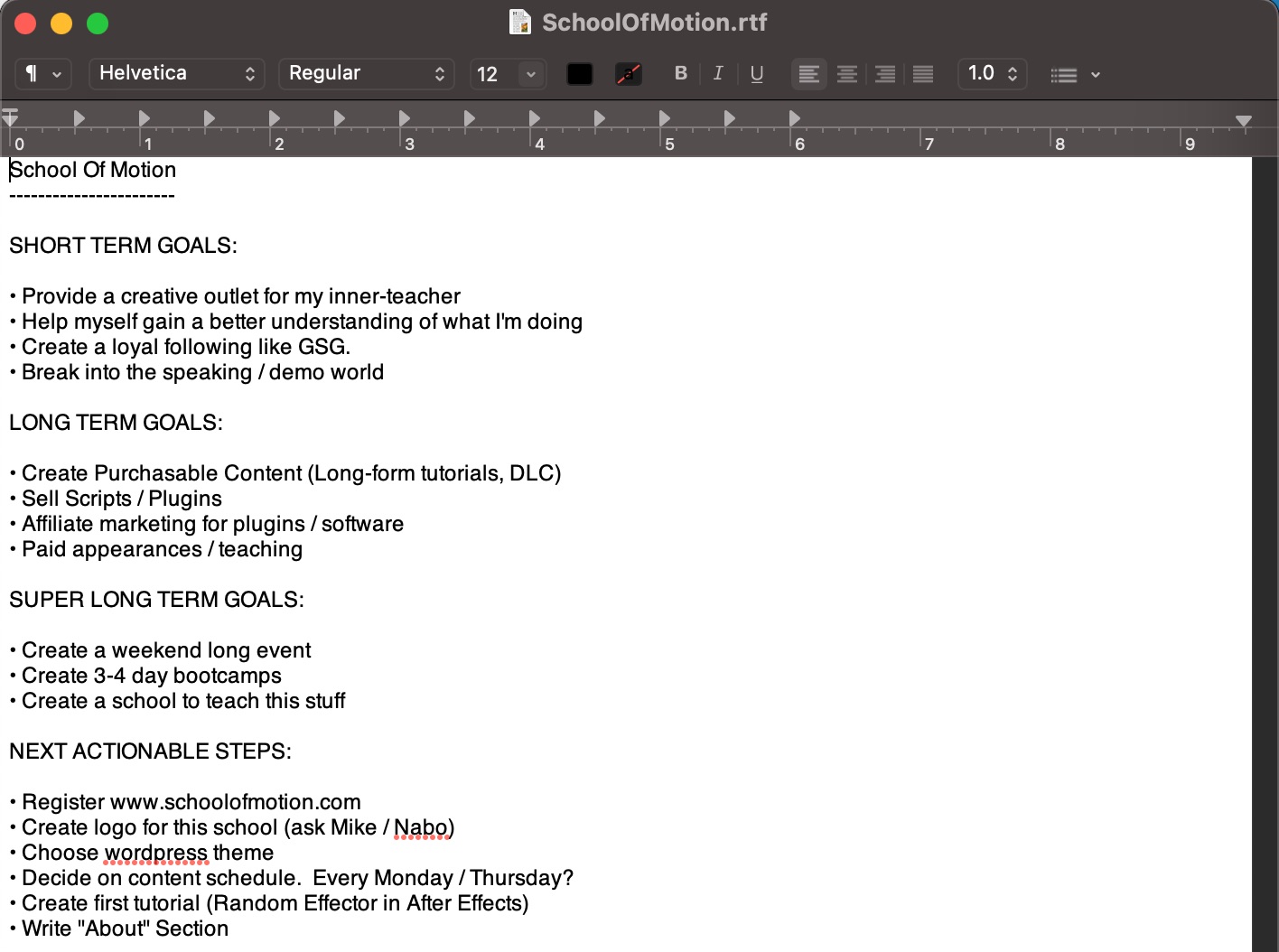Click 'Create a weekend long event'
Viewport: 1279px width, 952px height.
160,650
